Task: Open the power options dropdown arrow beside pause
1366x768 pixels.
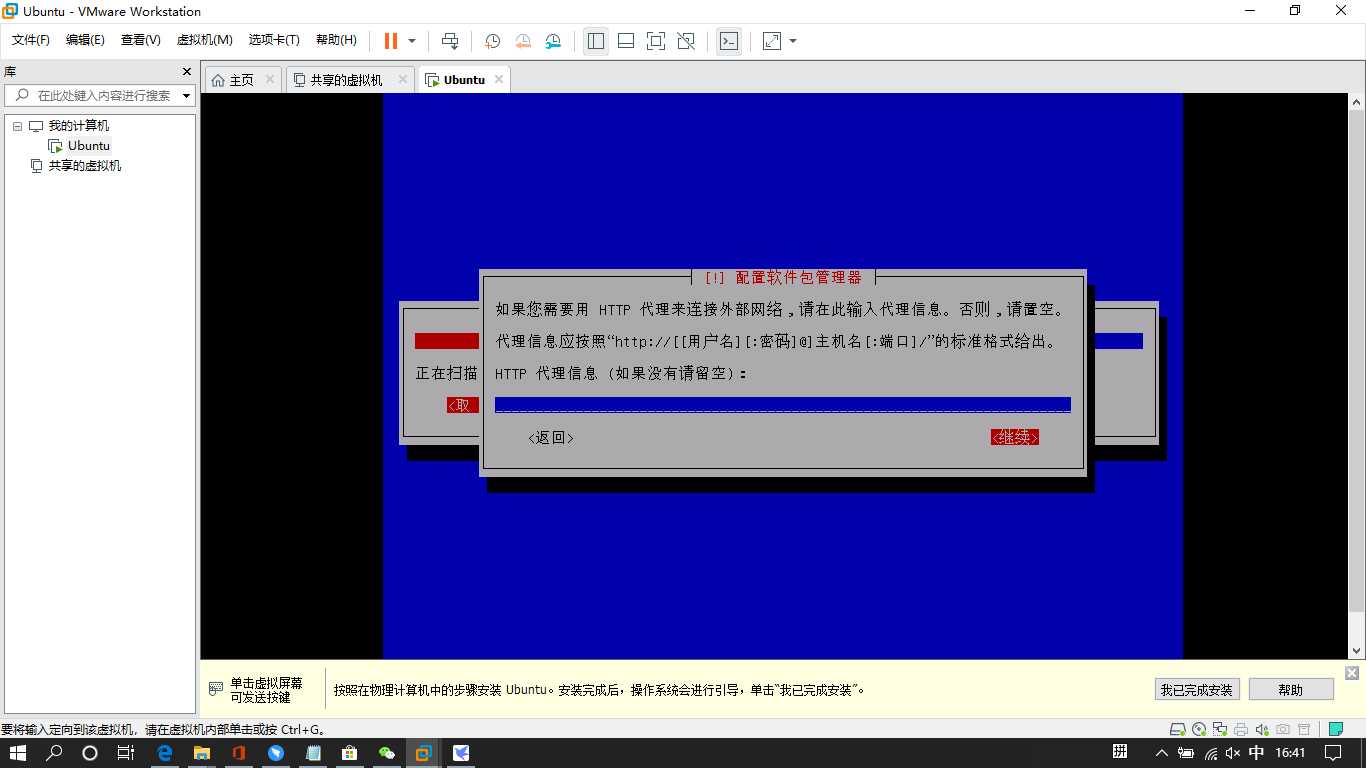Action: pyautogui.click(x=412, y=41)
